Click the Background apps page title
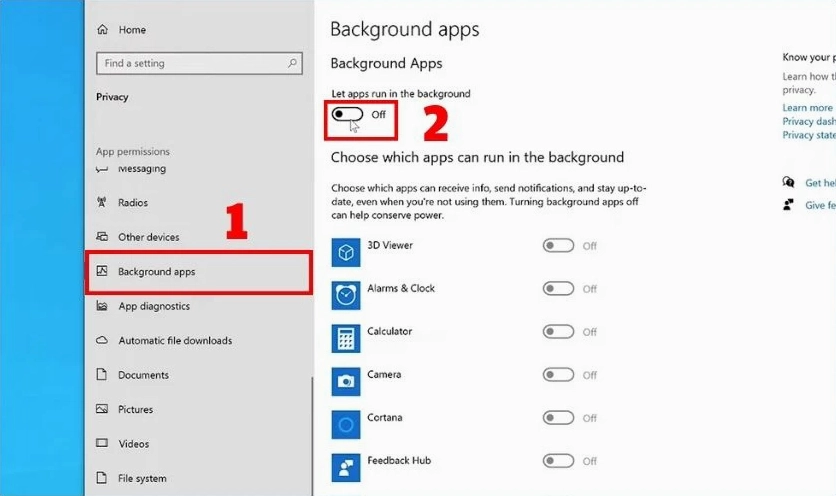Screen dimensions: 836x496 [x=405, y=29]
